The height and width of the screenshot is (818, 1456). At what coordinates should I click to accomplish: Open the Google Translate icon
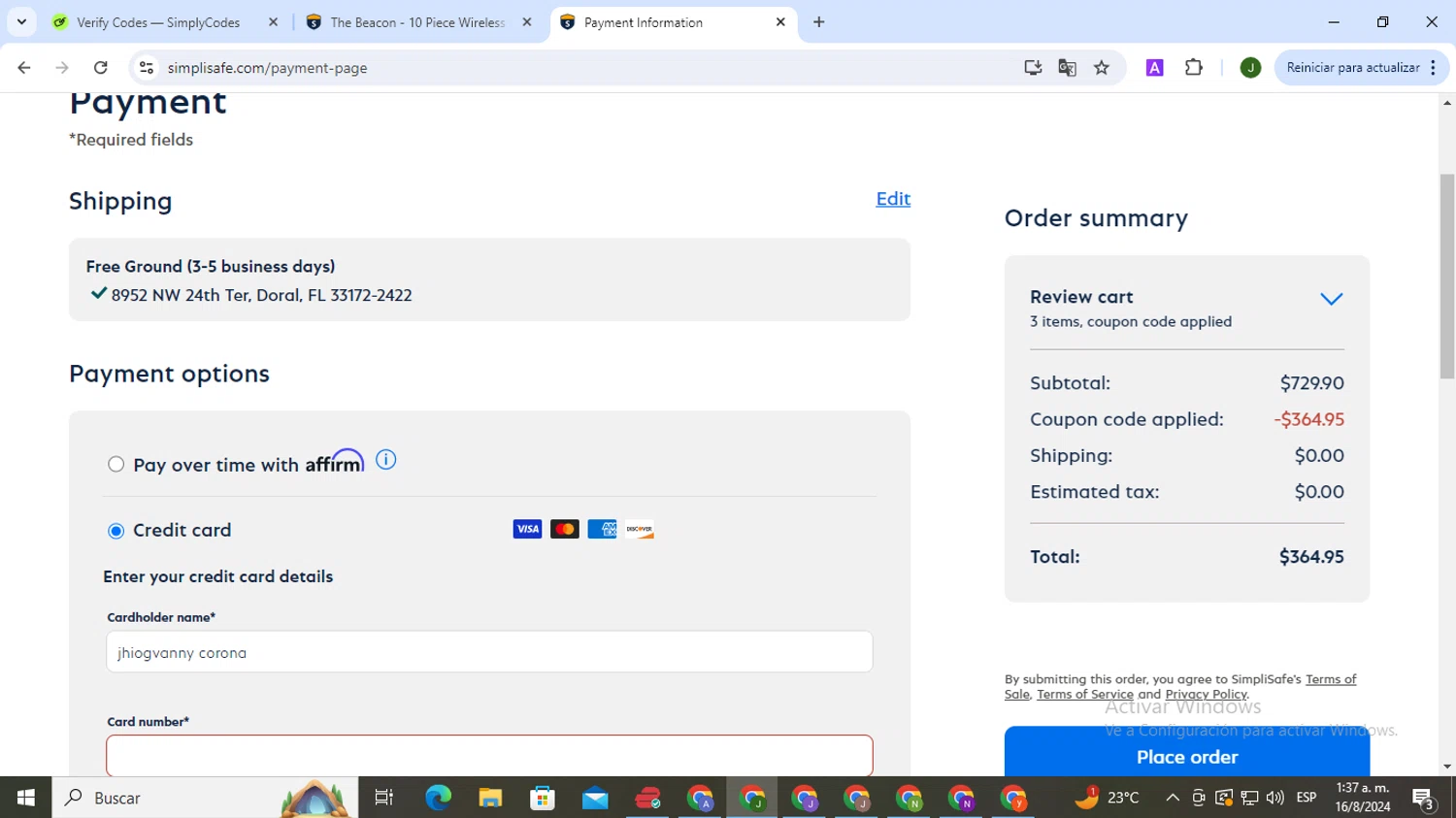tap(1067, 68)
